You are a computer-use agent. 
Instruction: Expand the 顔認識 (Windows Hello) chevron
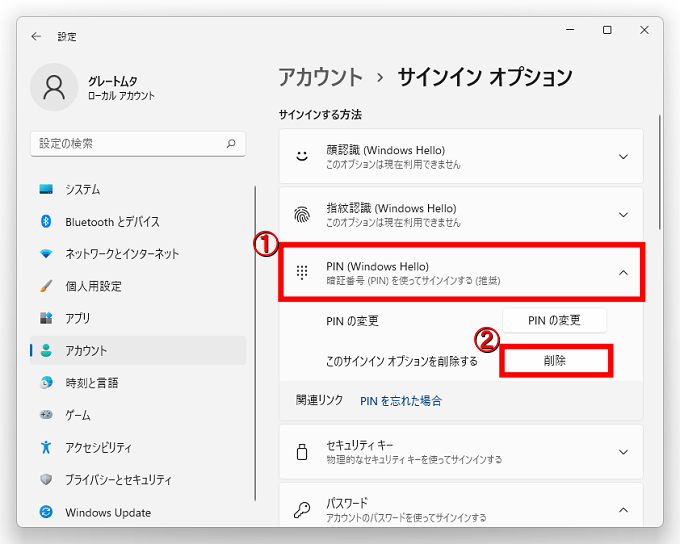pos(623,157)
